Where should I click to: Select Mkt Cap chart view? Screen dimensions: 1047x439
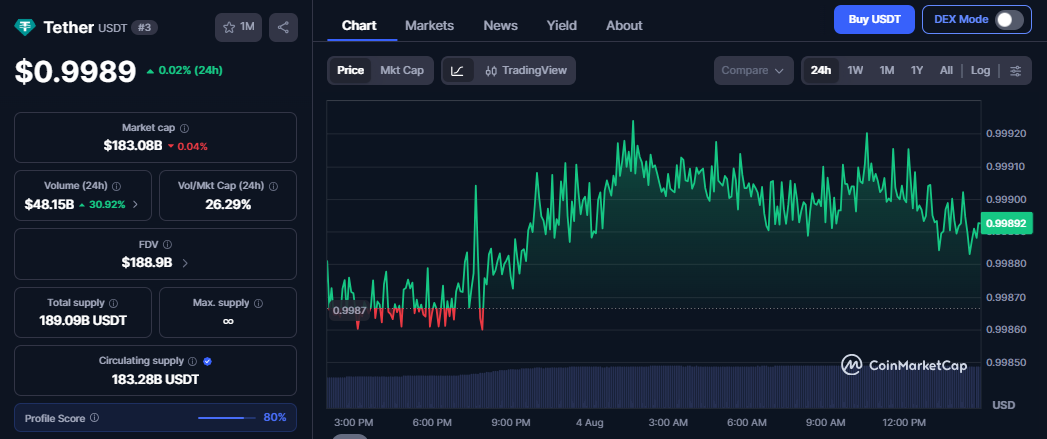click(x=402, y=70)
